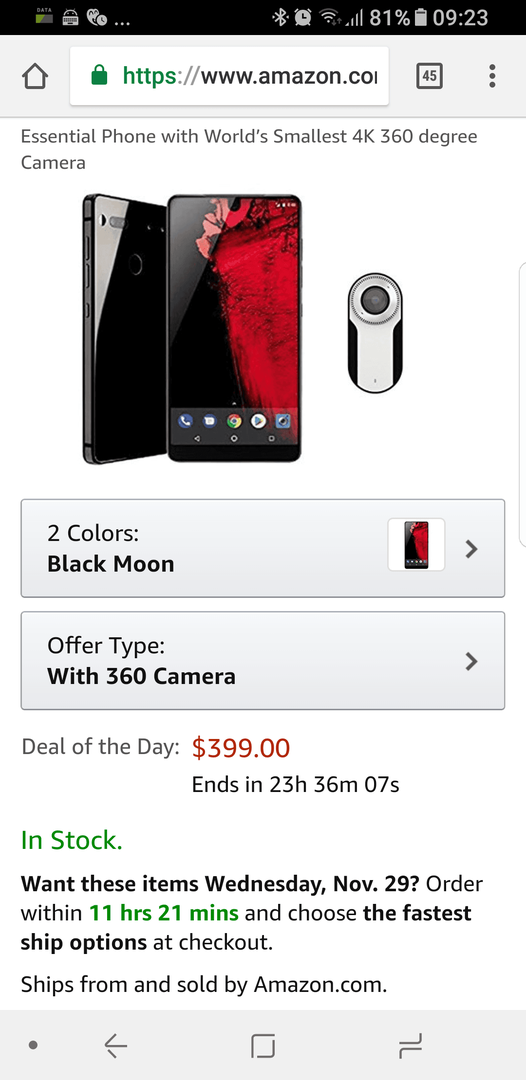Expand the 2 Colors Black Moon selector
The width and height of the screenshot is (526, 1080).
263,548
